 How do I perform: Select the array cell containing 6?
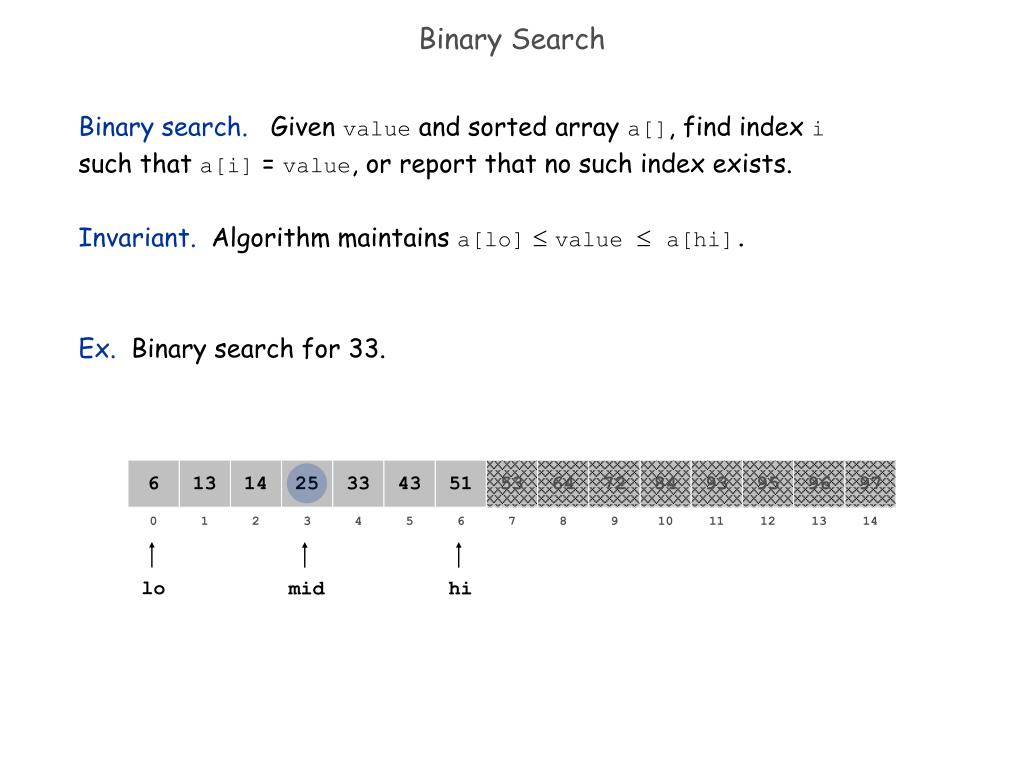tap(153, 483)
